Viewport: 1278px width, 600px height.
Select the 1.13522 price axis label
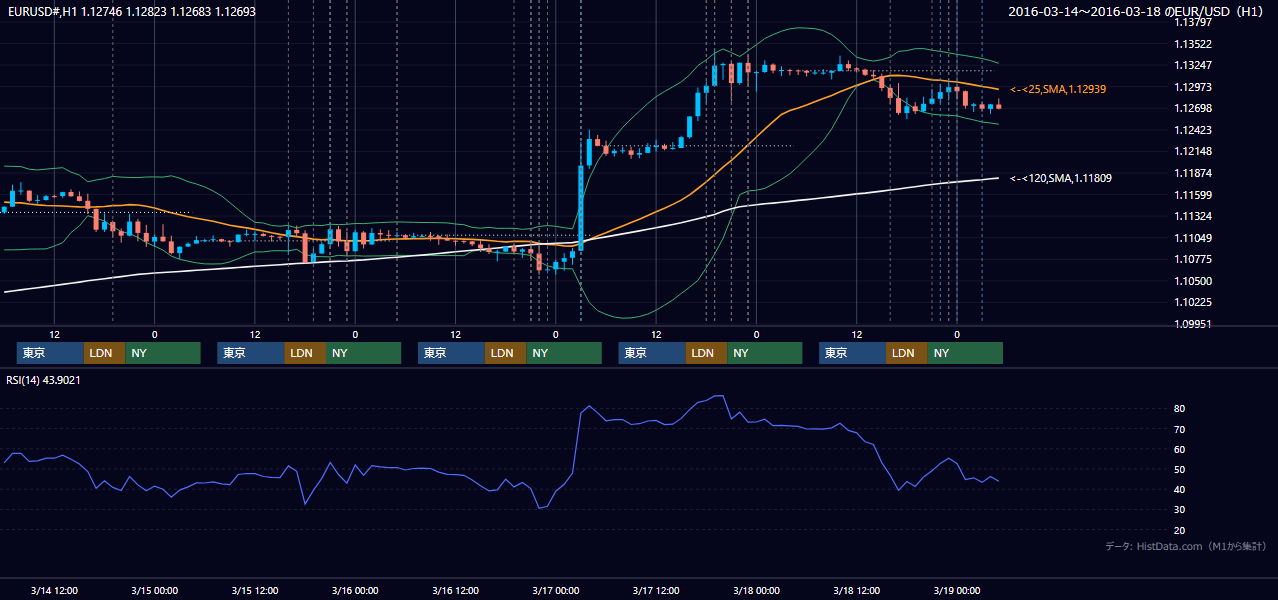pyautogui.click(x=1193, y=44)
